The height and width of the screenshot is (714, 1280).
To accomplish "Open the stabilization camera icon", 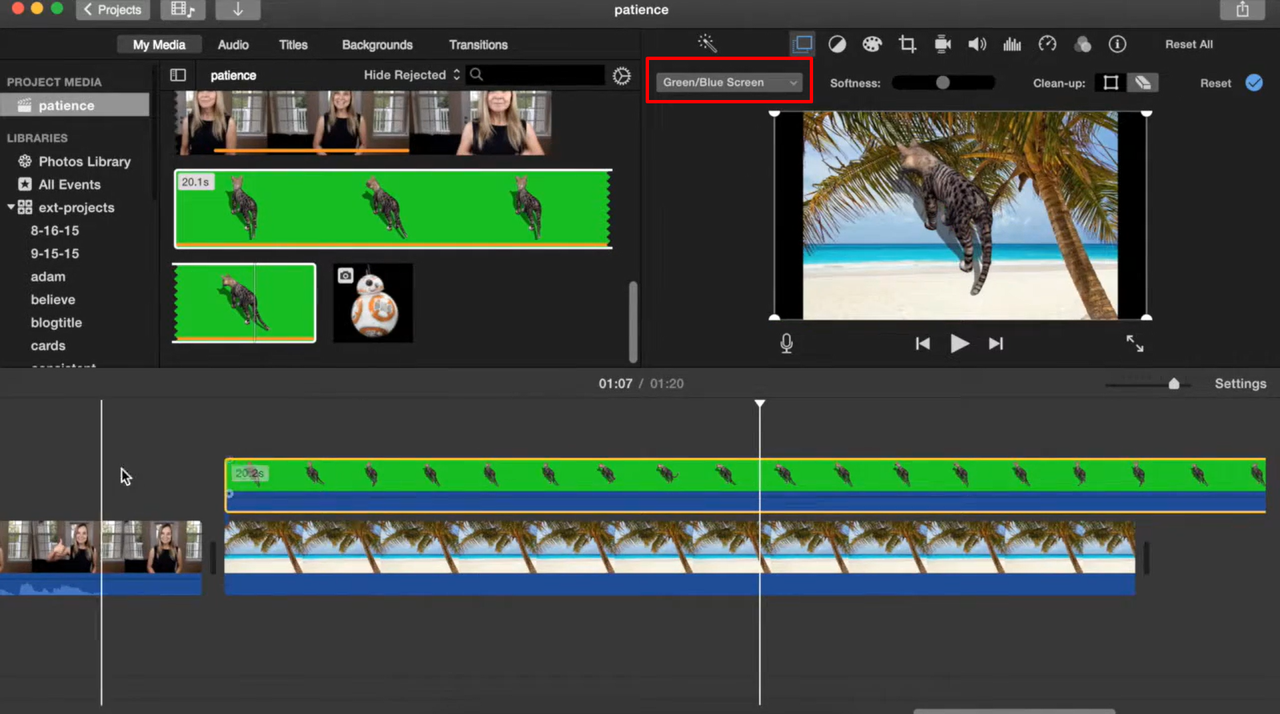I will click(x=942, y=44).
